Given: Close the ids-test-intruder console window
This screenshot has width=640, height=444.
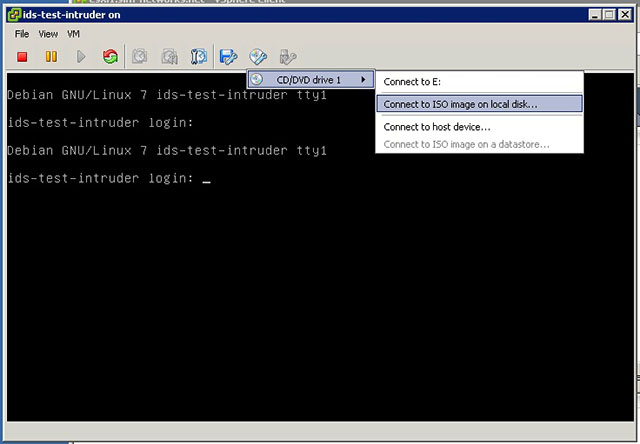Looking at the screenshot, I should [x=625, y=15].
